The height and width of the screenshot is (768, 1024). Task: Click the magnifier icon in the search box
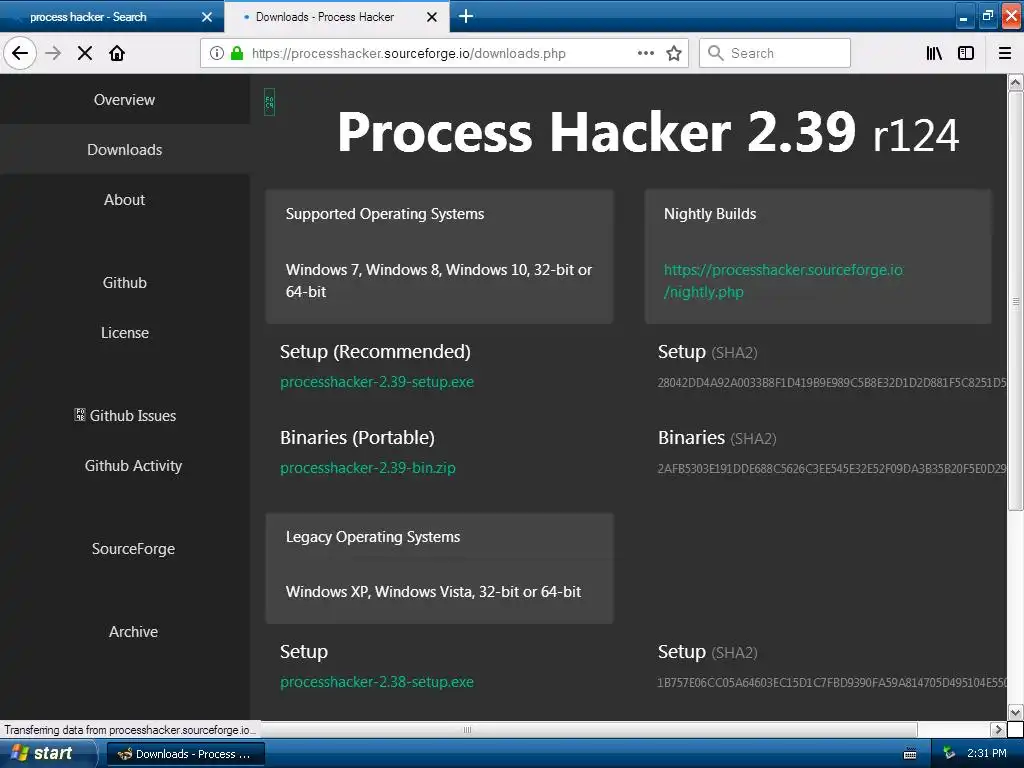716,53
